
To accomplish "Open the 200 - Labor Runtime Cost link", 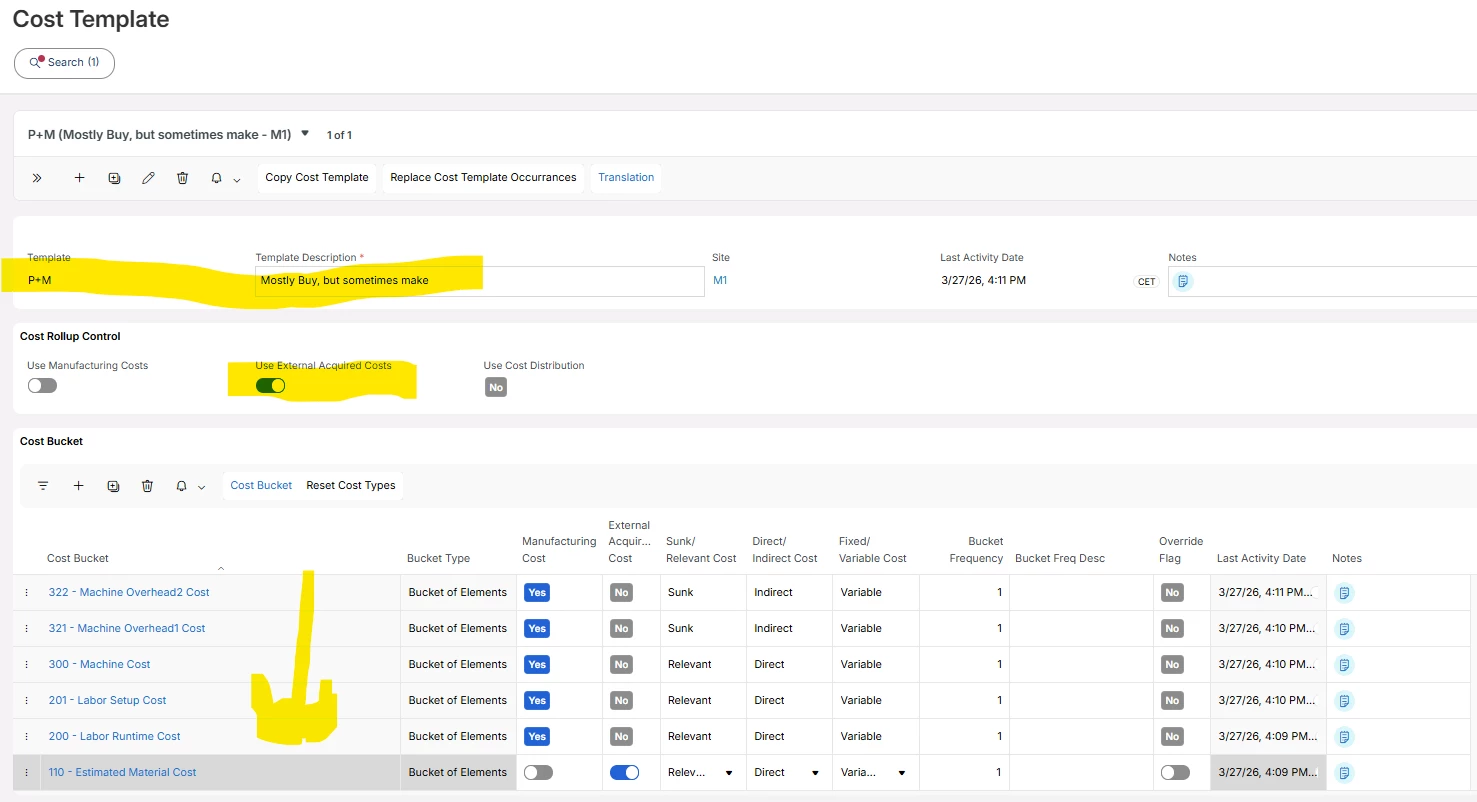I will point(115,737).
